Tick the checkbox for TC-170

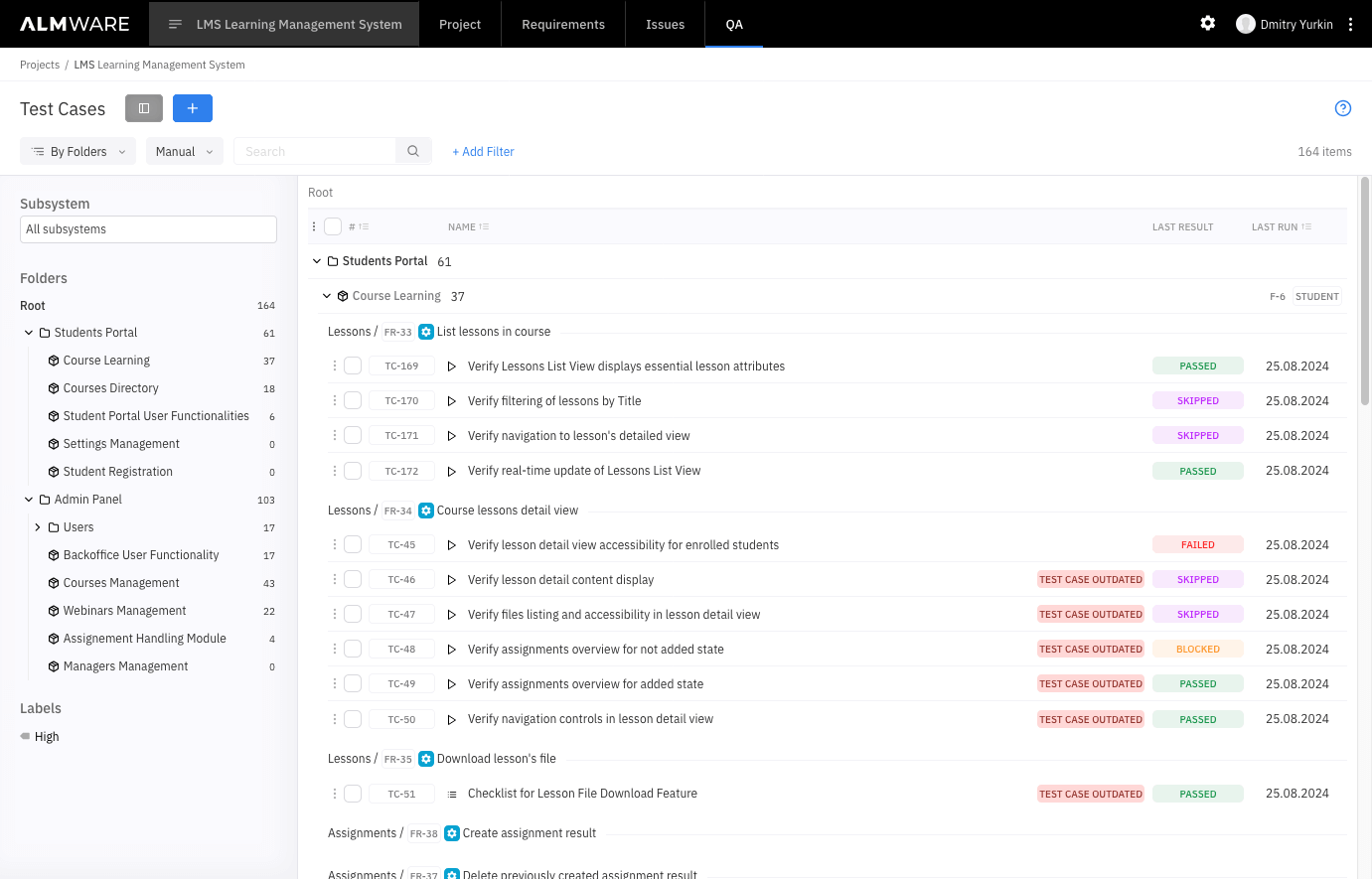(x=353, y=400)
